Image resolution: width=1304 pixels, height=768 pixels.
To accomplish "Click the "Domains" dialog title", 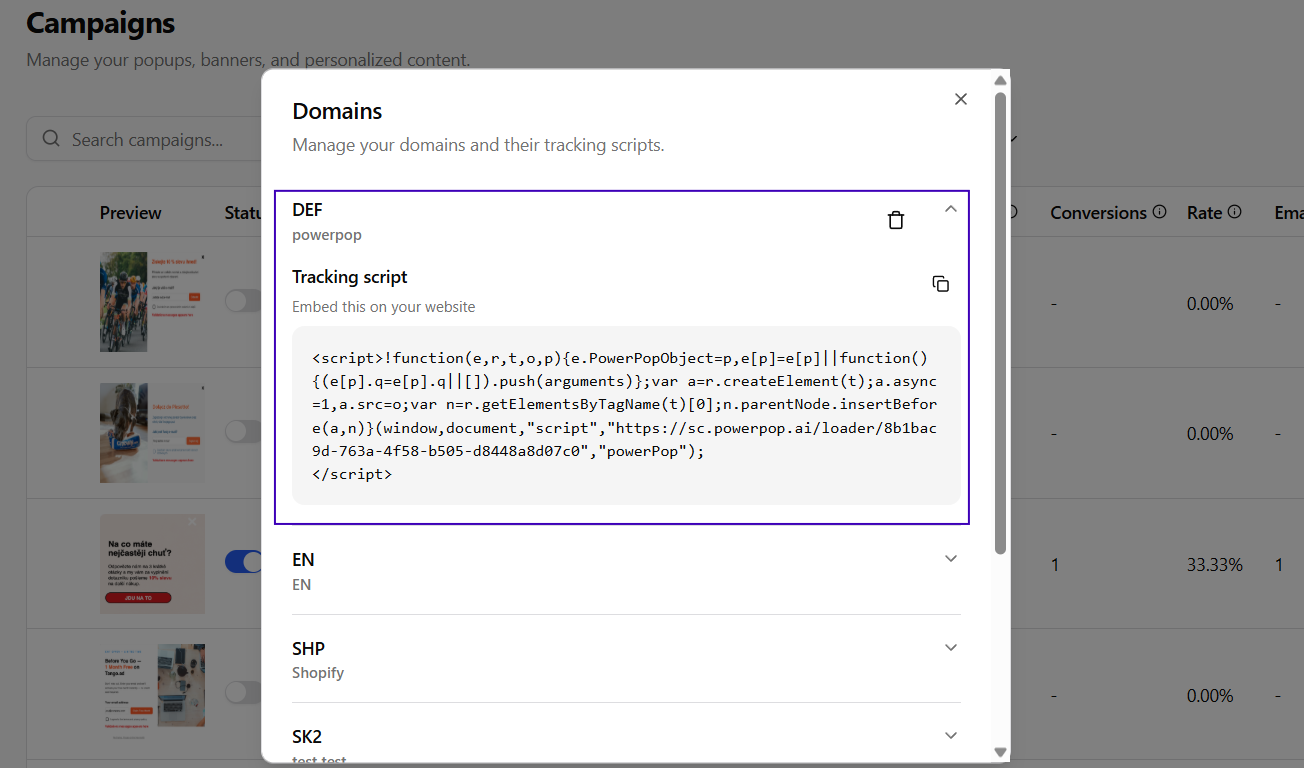I will 337,111.
